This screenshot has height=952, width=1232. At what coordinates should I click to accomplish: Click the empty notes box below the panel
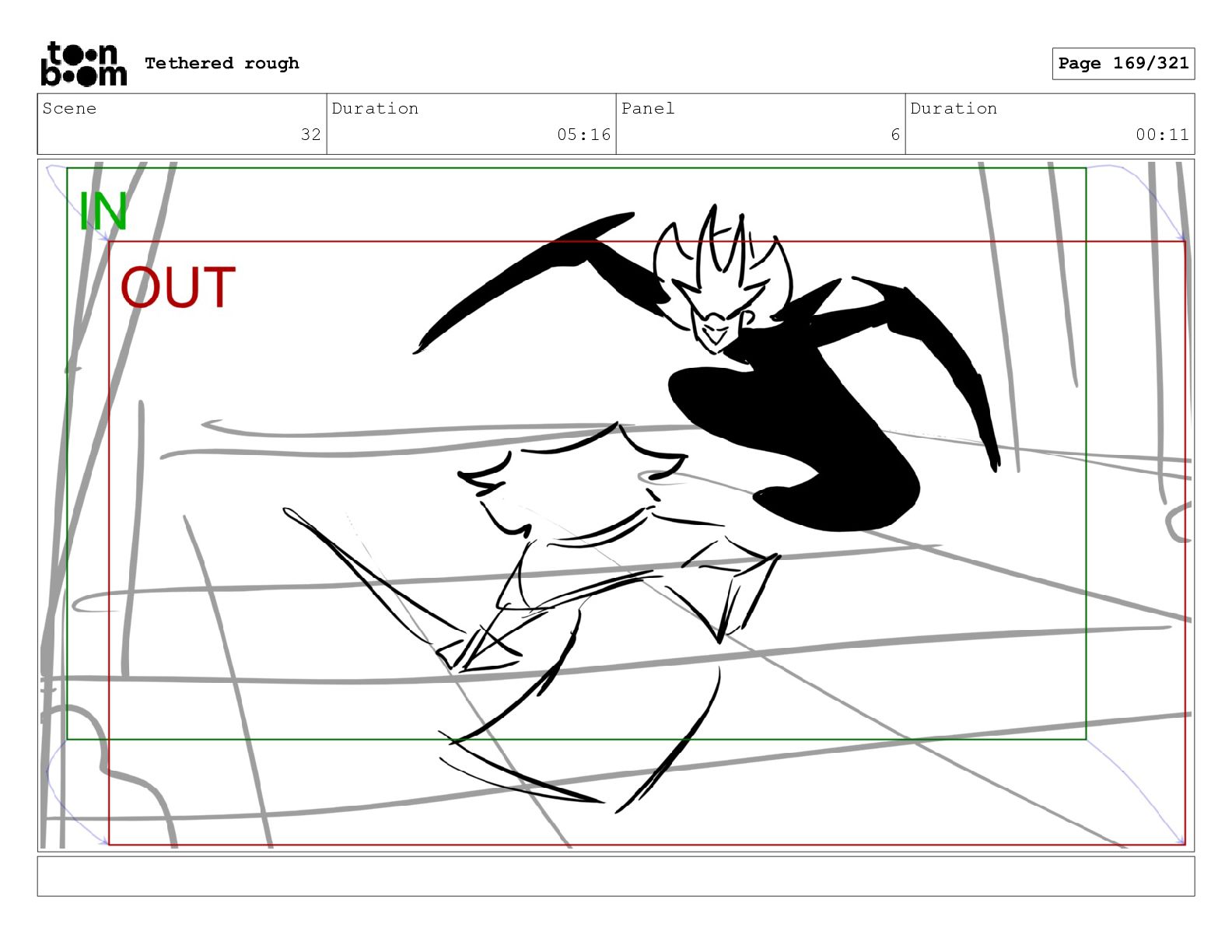coord(616,877)
